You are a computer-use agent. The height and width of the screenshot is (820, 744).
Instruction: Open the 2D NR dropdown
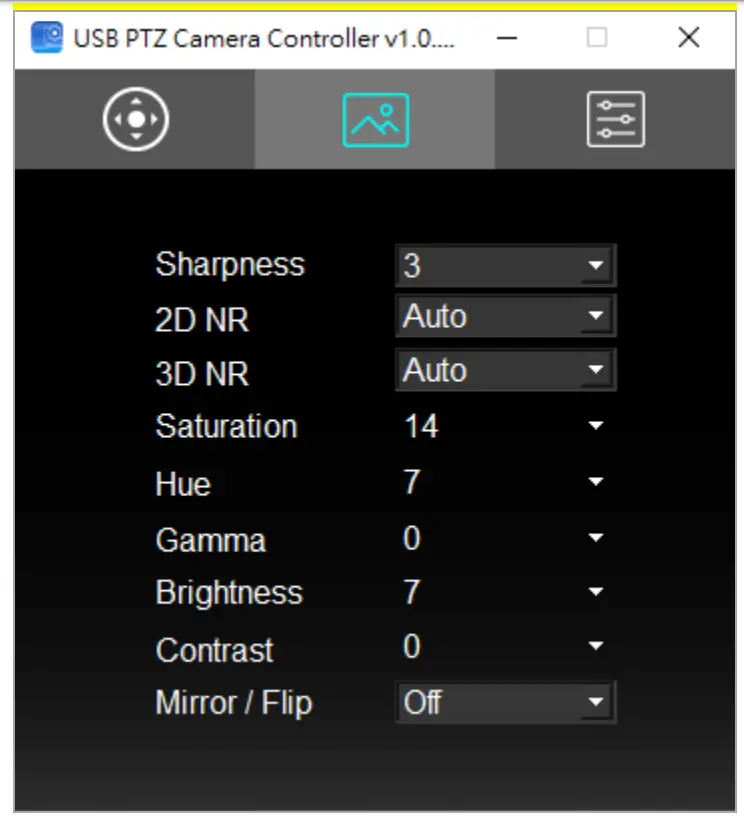coord(597,315)
